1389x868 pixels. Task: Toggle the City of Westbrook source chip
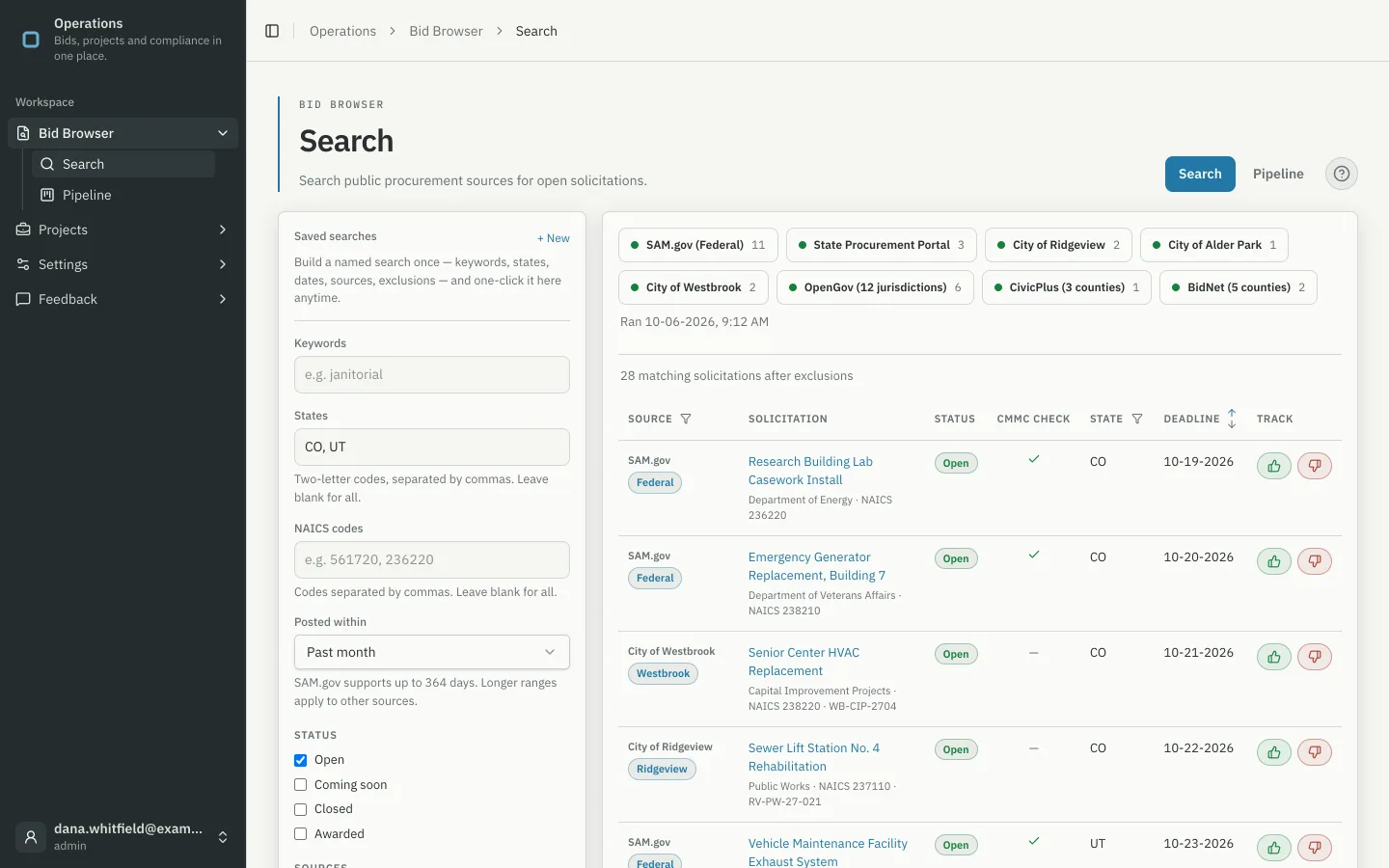[694, 287]
